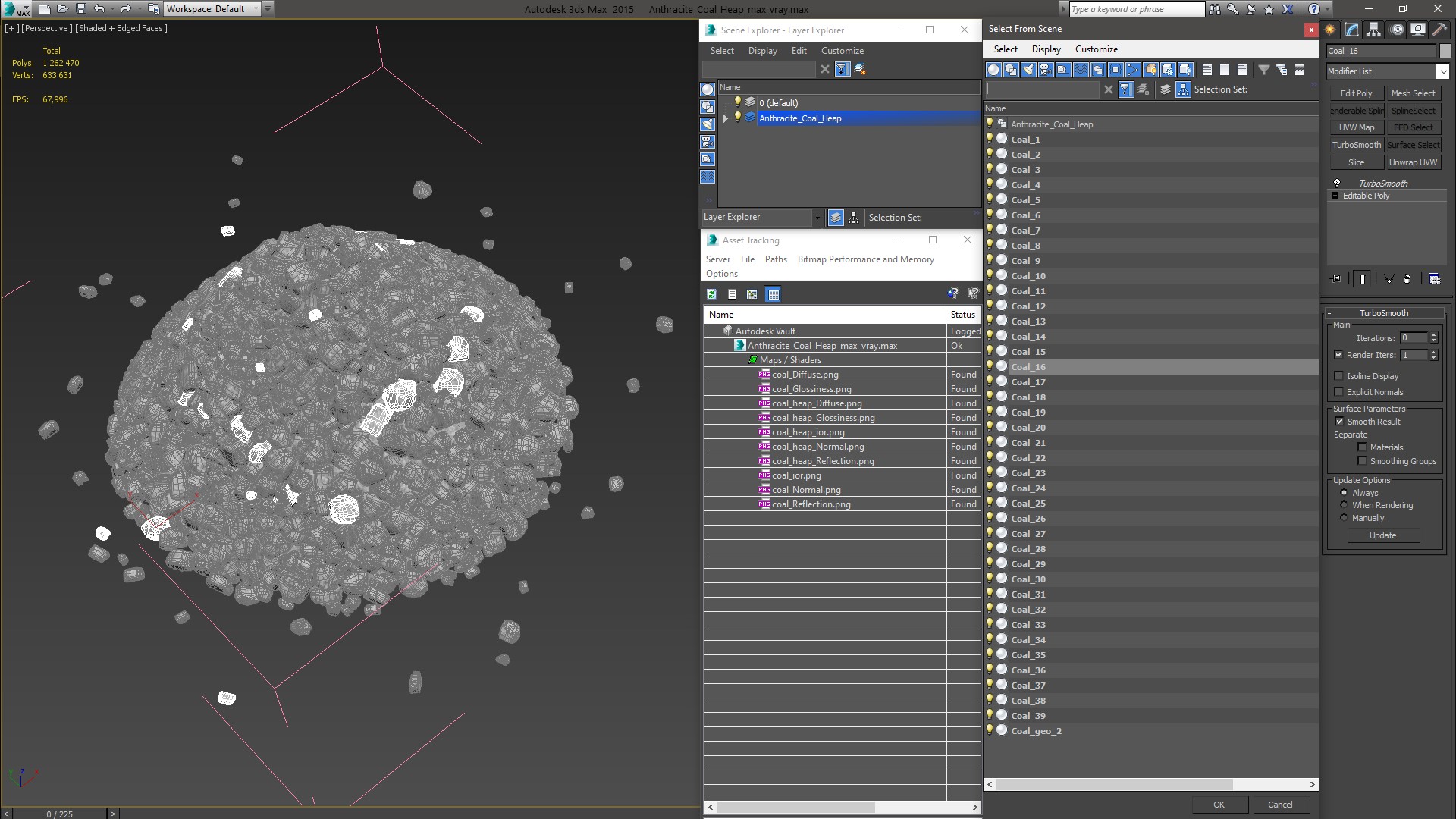The height and width of the screenshot is (819, 1456).
Task: Open the Layer Explorer dropdown in Scene Explorer footer
Action: click(x=817, y=218)
